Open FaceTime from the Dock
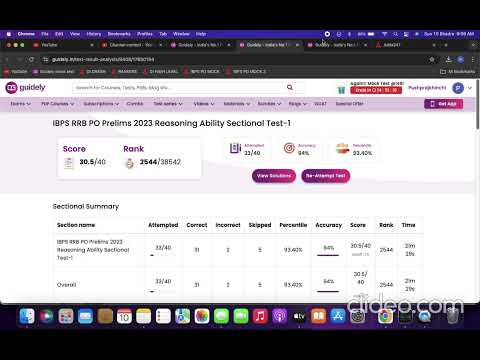Screen dimensions: 480x360 click(241, 316)
